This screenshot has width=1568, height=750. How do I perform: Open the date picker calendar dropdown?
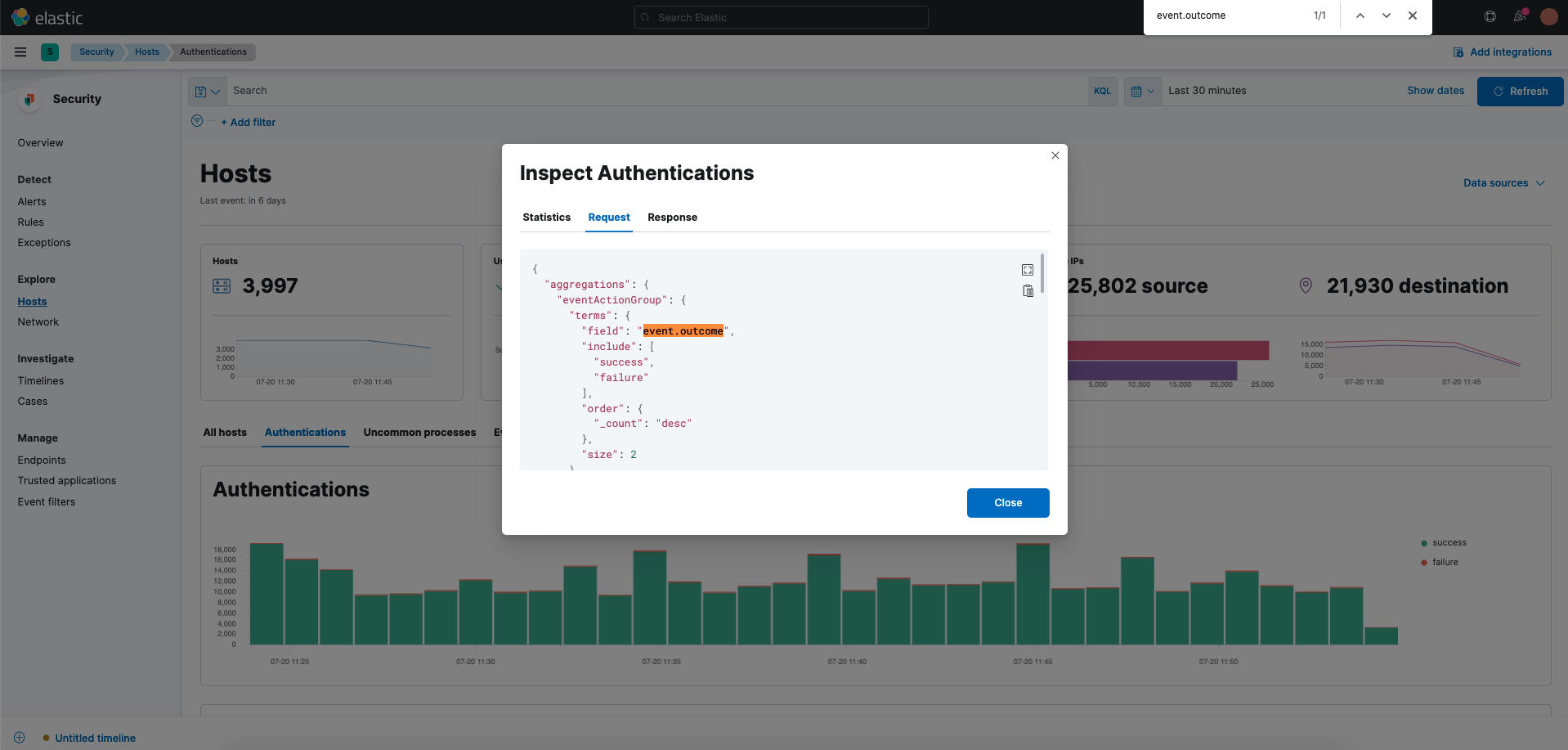[x=1142, y=91]
